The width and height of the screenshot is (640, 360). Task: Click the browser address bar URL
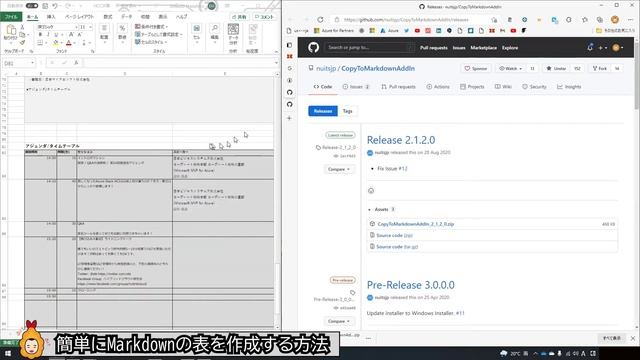click(x=406, y=20)
